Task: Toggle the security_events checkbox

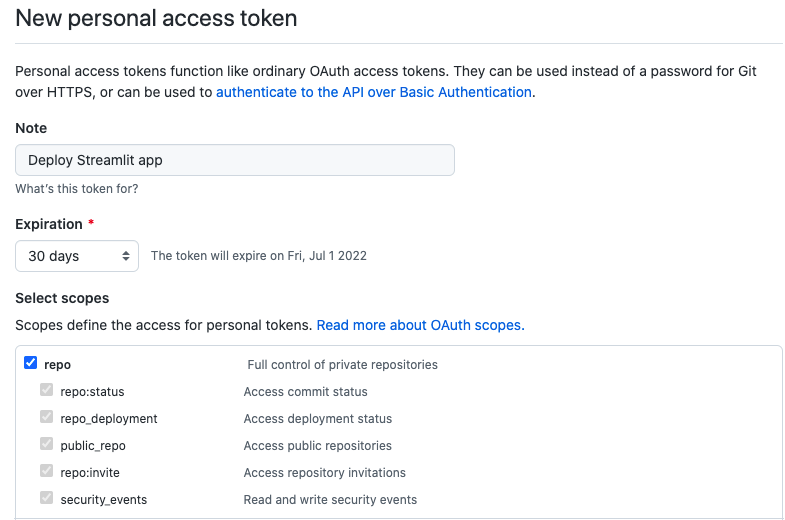Action: (46, 499)
